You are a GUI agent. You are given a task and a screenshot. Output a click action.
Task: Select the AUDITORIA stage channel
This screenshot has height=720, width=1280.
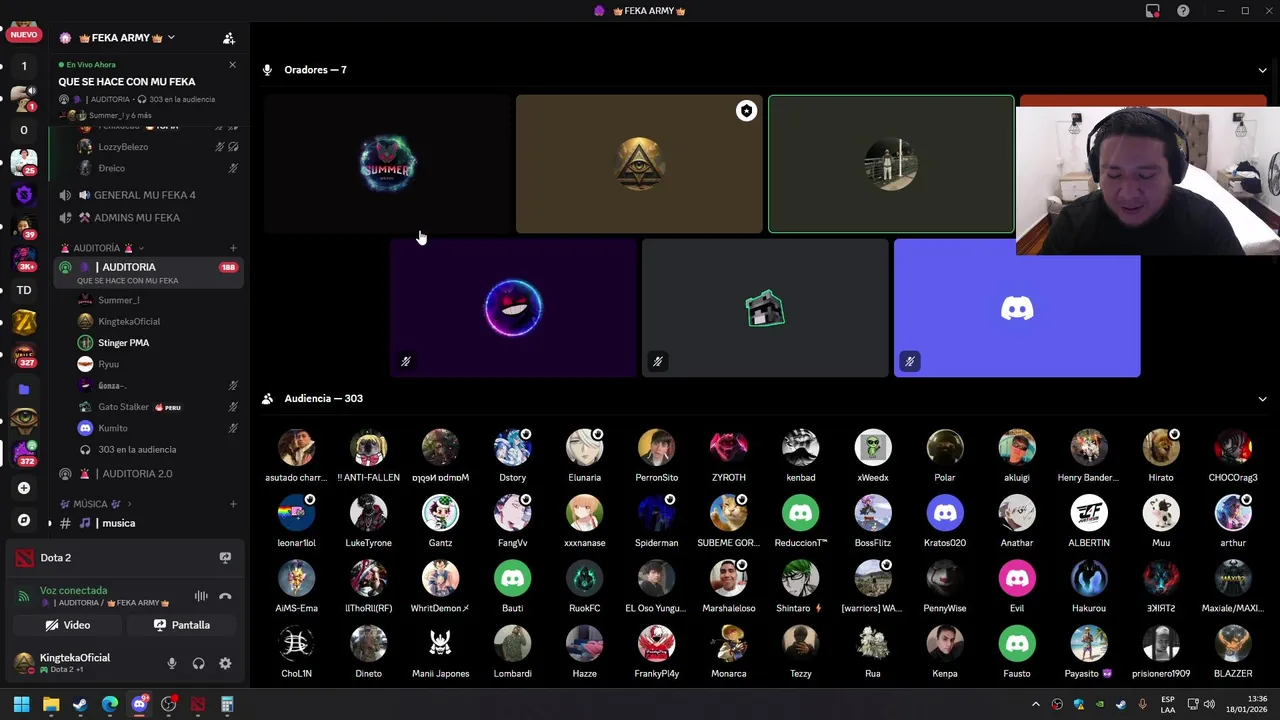pyautogui.click(x=148, y=273)
